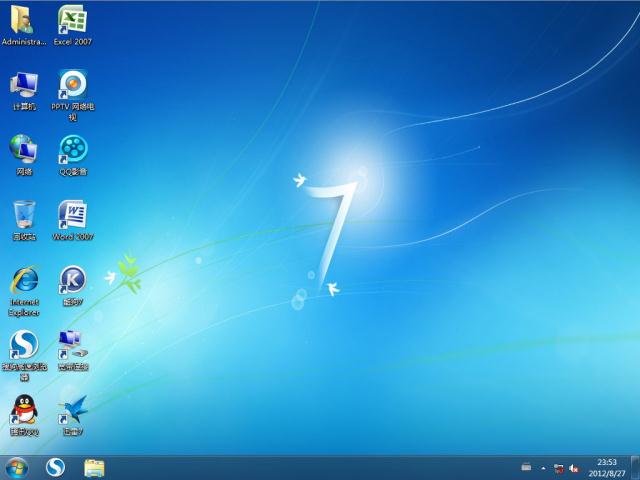Launch the QQ影音 player shortcut

point(73,155)
